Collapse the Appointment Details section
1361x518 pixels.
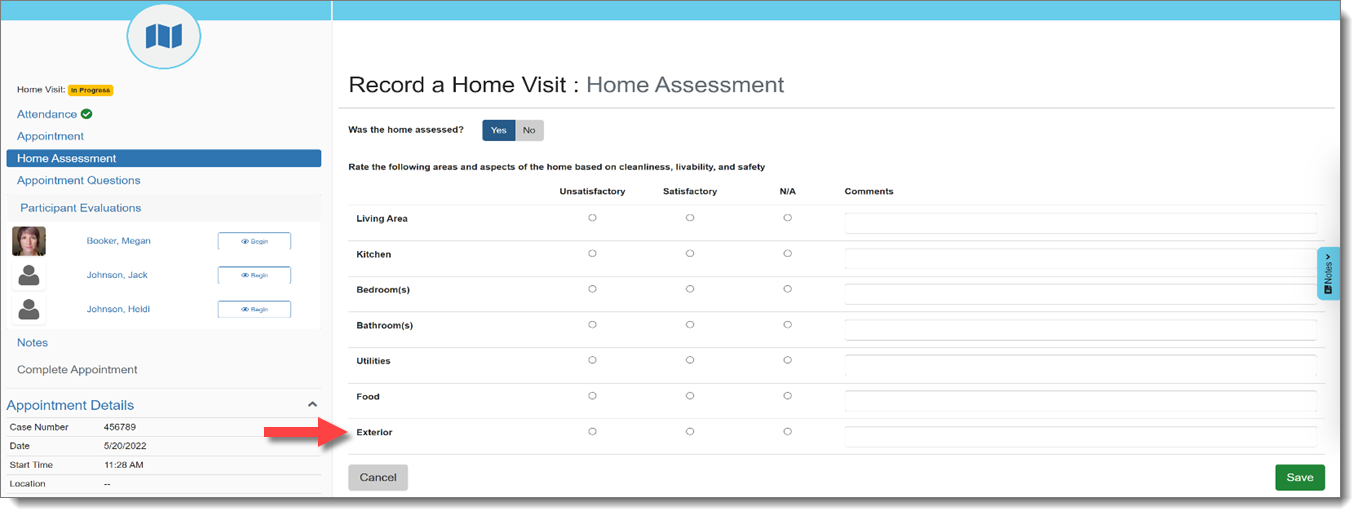(312, 405)
